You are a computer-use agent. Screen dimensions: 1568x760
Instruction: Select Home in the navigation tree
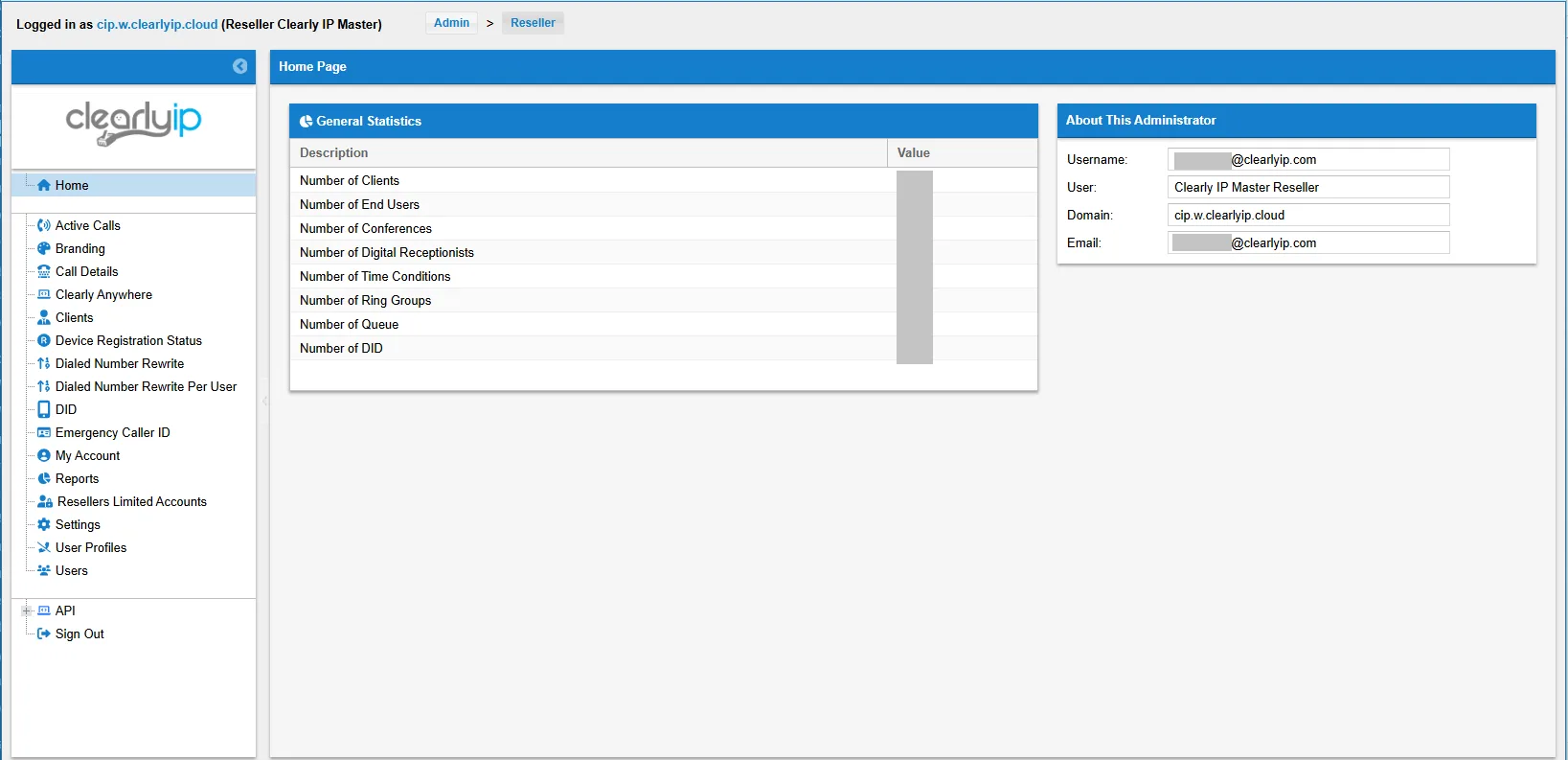pos(72,185)
